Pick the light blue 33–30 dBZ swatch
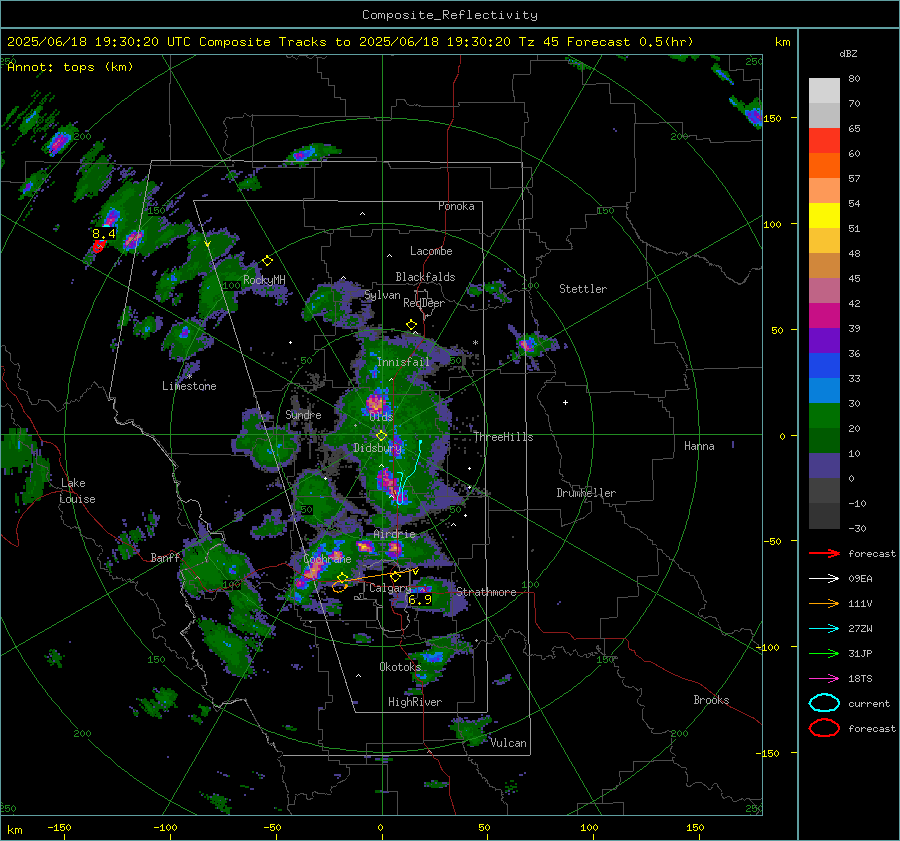 point(824,390)
